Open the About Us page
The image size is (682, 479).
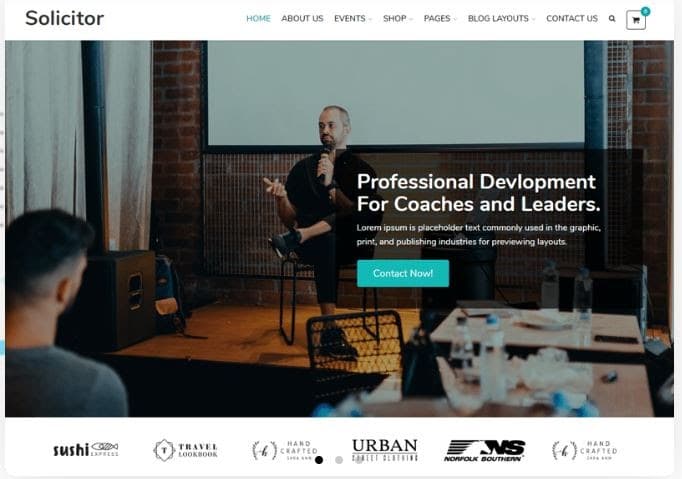302,19
